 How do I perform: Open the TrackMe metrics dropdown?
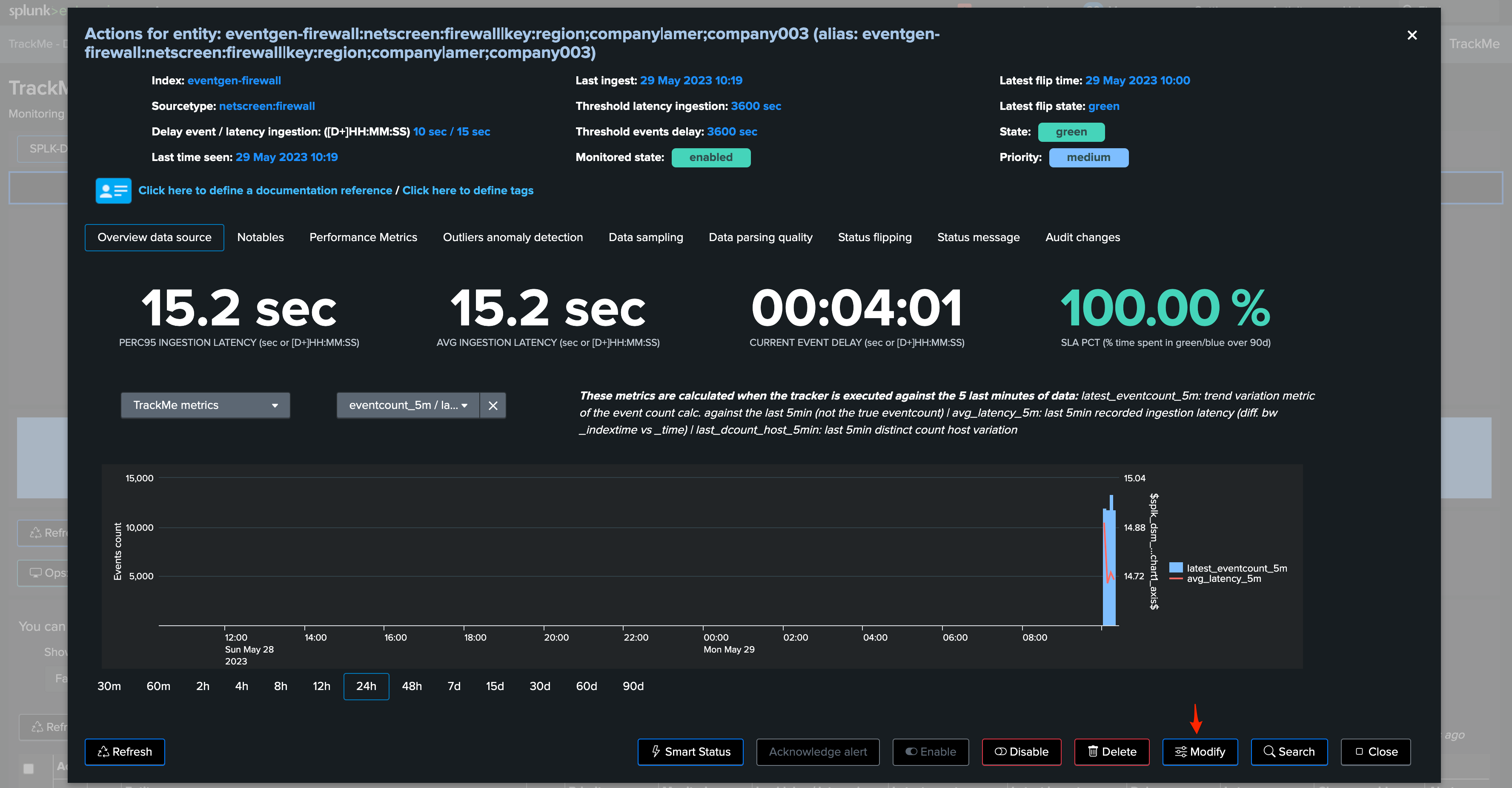(x=205, y=405)
